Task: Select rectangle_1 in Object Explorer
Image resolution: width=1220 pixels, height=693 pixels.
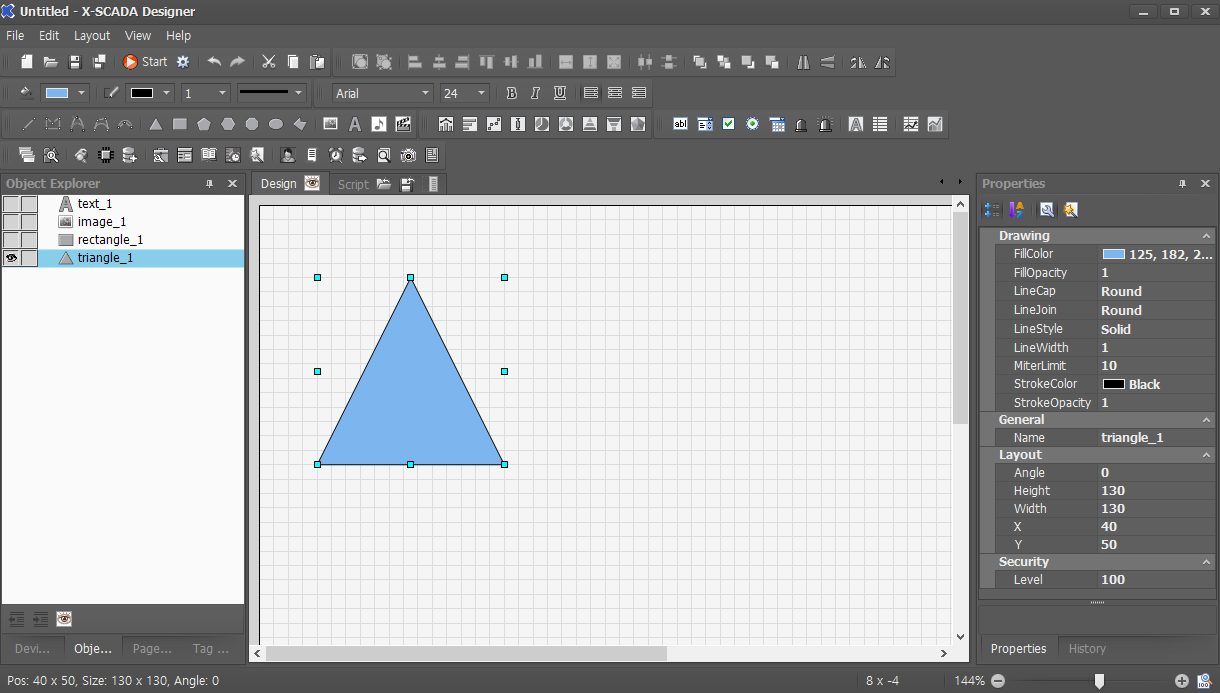Action: (110, 240)
